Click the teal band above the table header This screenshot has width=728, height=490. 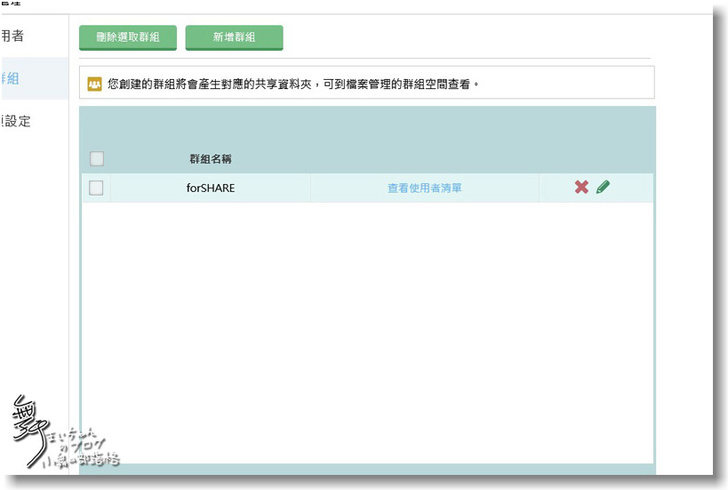367,125
